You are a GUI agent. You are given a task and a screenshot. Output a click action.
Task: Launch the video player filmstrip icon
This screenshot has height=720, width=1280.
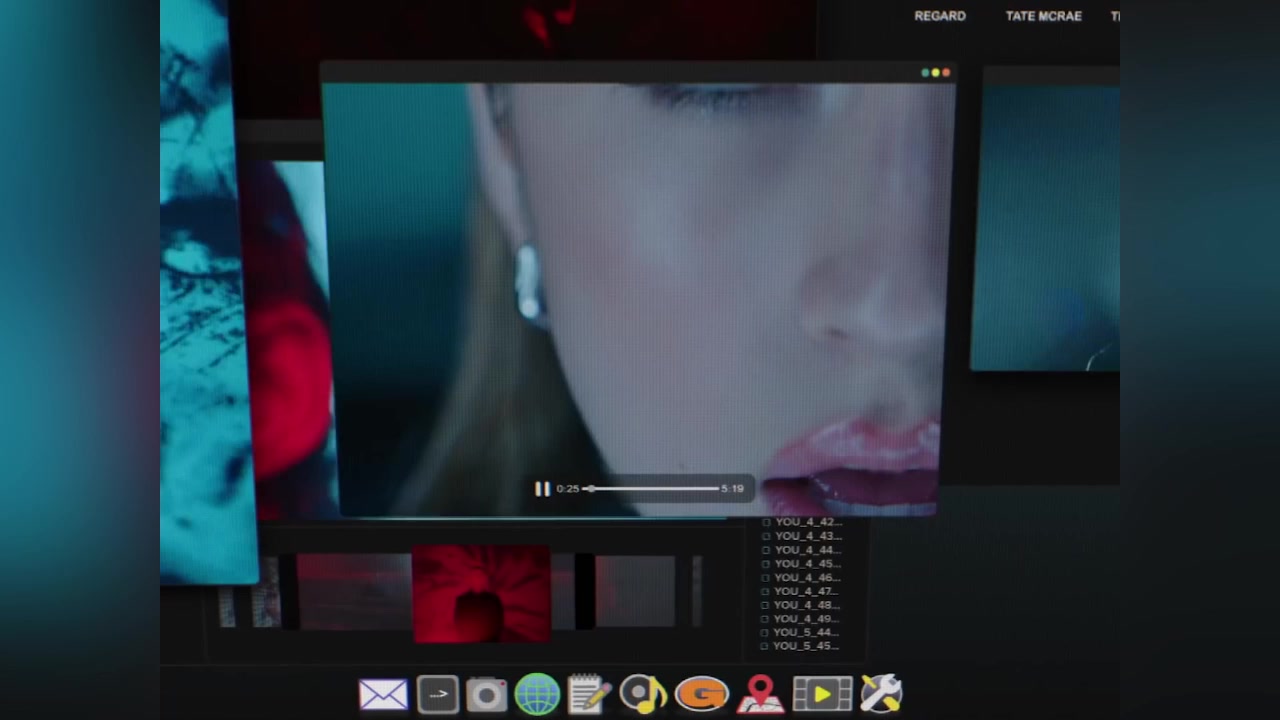click(822, 694)
